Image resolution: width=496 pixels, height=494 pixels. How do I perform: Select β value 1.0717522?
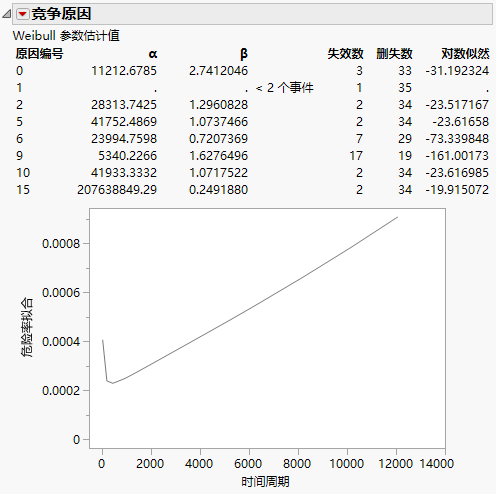click(218, 173)
